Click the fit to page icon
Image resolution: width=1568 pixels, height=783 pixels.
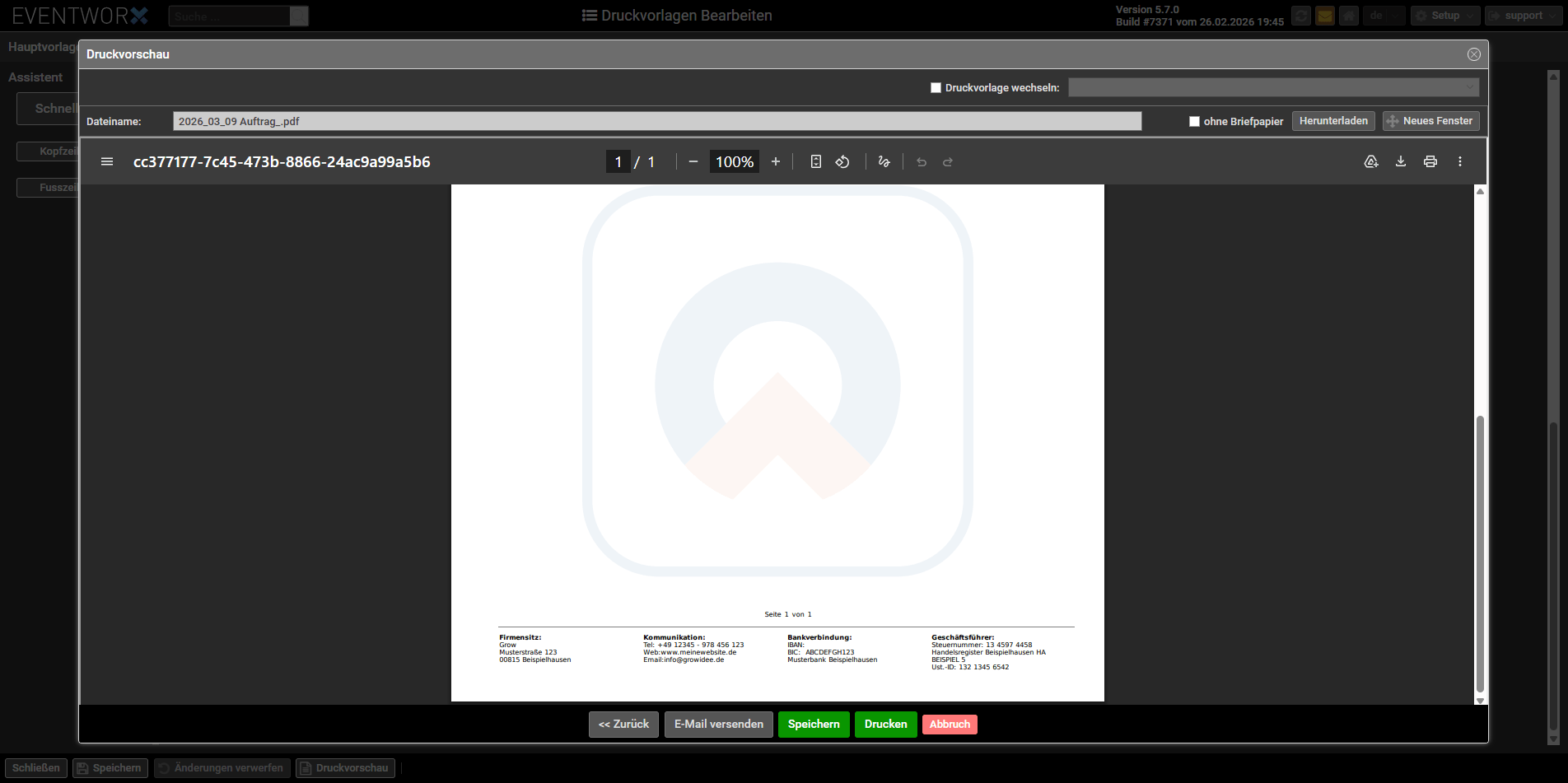[815, 162]
